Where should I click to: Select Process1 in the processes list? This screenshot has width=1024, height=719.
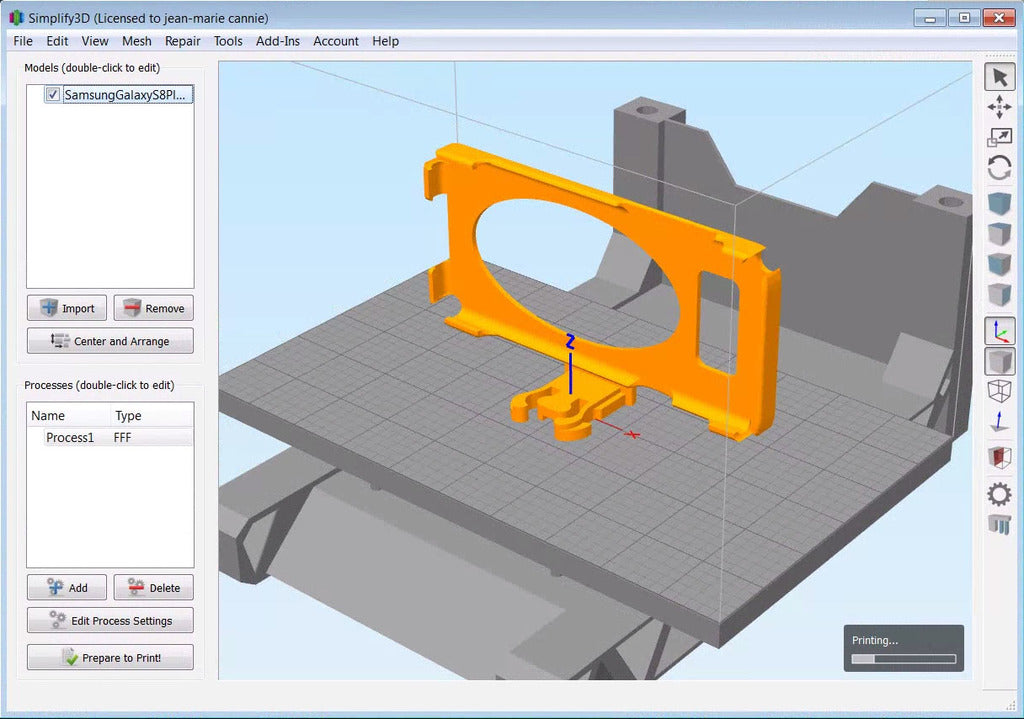click(x=110, y=438)
